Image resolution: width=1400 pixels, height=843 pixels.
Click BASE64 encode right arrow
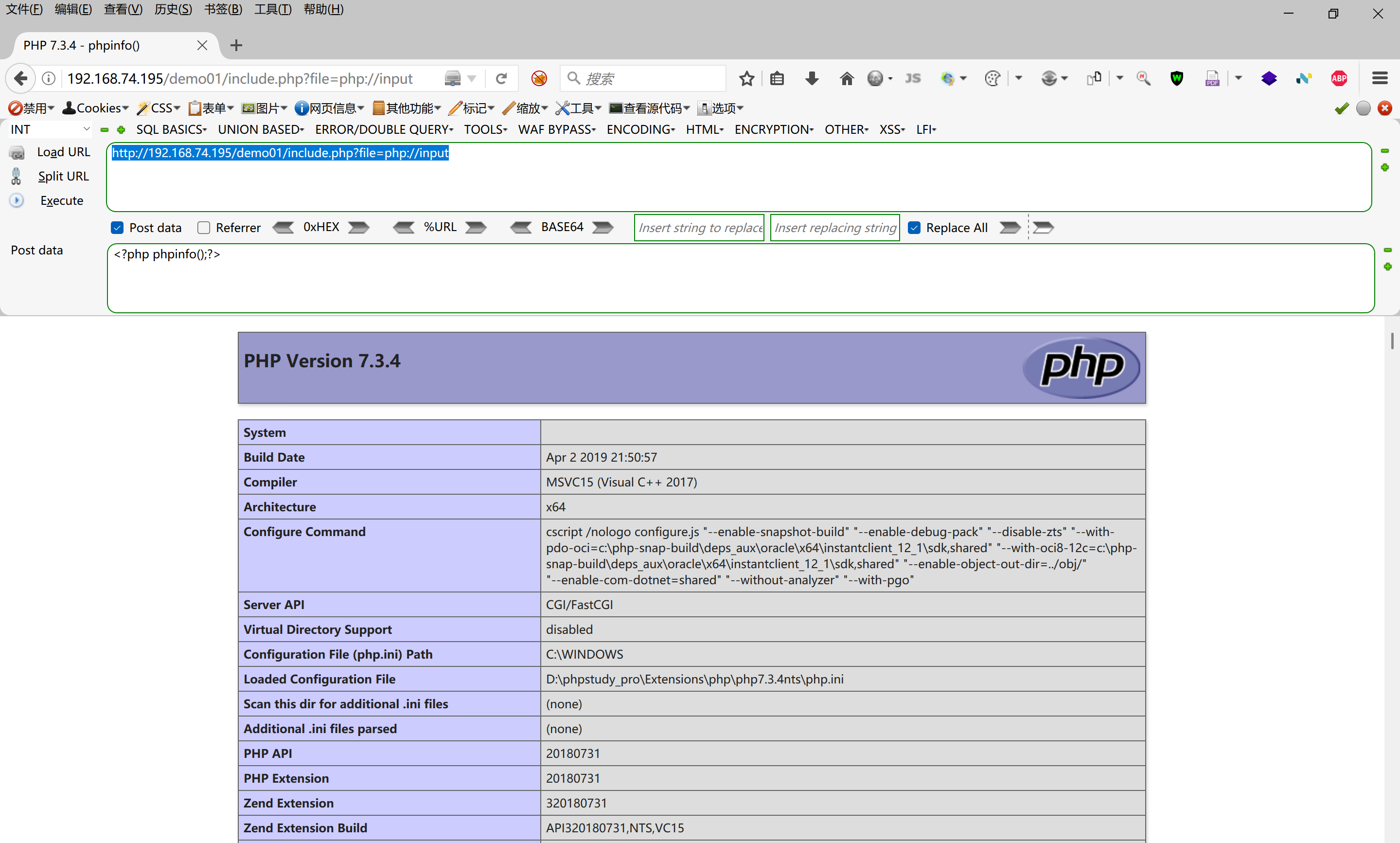tap(603, 228)
